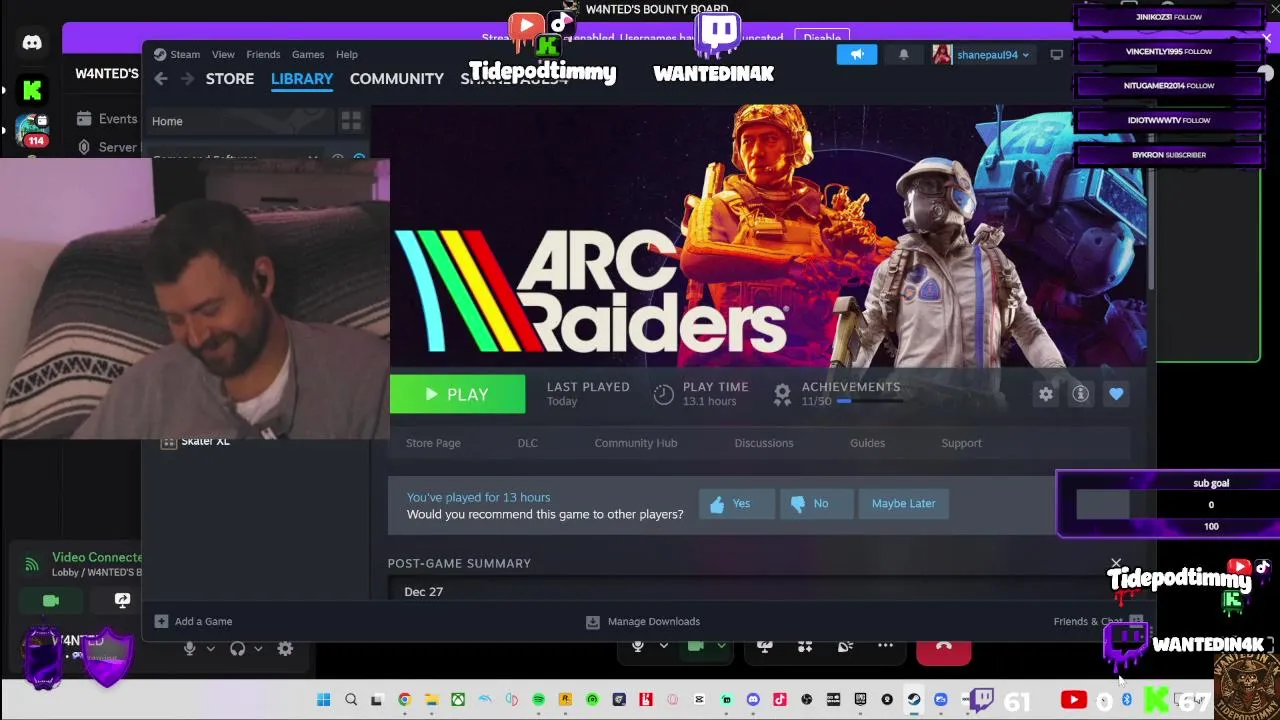
Task: Expand camera options arrow in call controls
Action: (x=720, y=646)
